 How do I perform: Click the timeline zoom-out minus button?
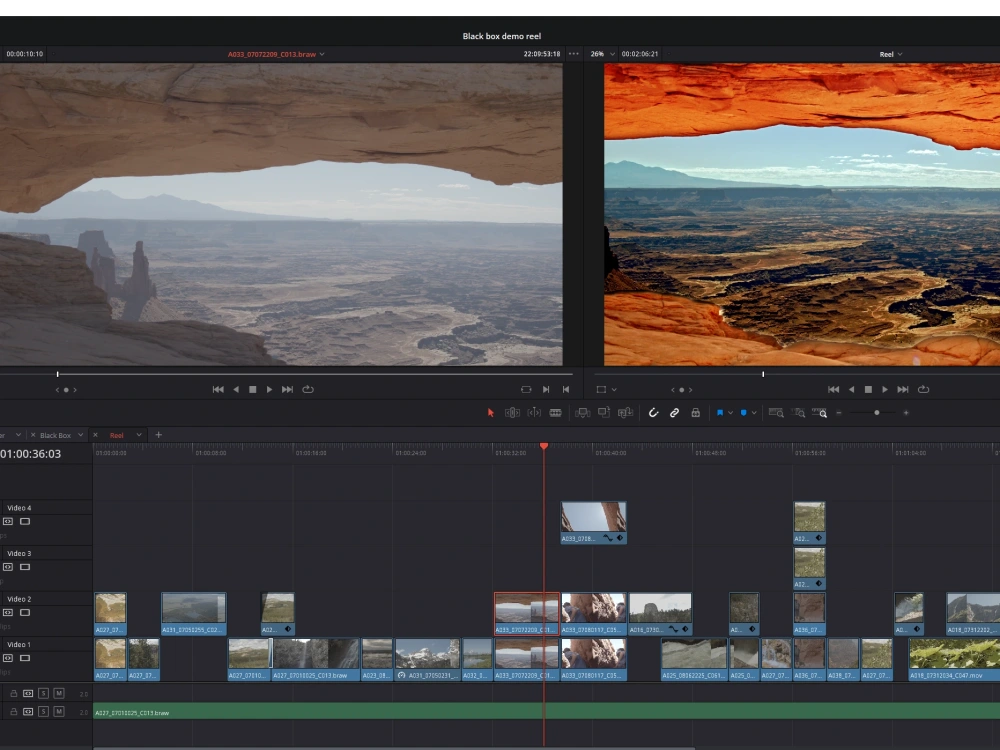click(x=839, y=413)
